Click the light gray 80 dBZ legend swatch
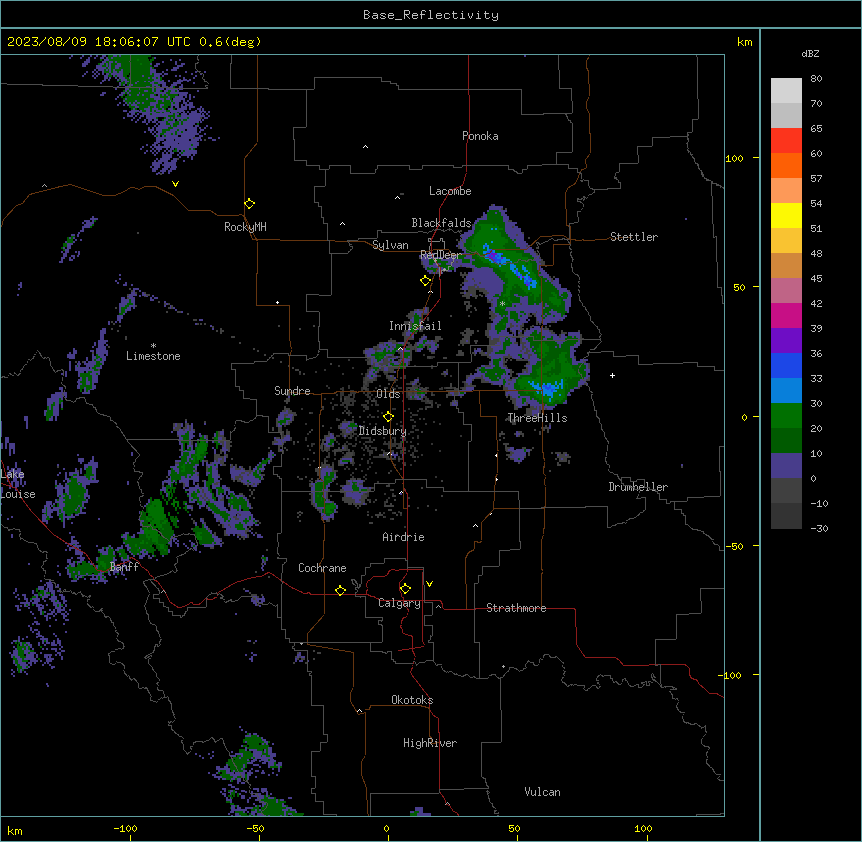 [x=786, y=90]
